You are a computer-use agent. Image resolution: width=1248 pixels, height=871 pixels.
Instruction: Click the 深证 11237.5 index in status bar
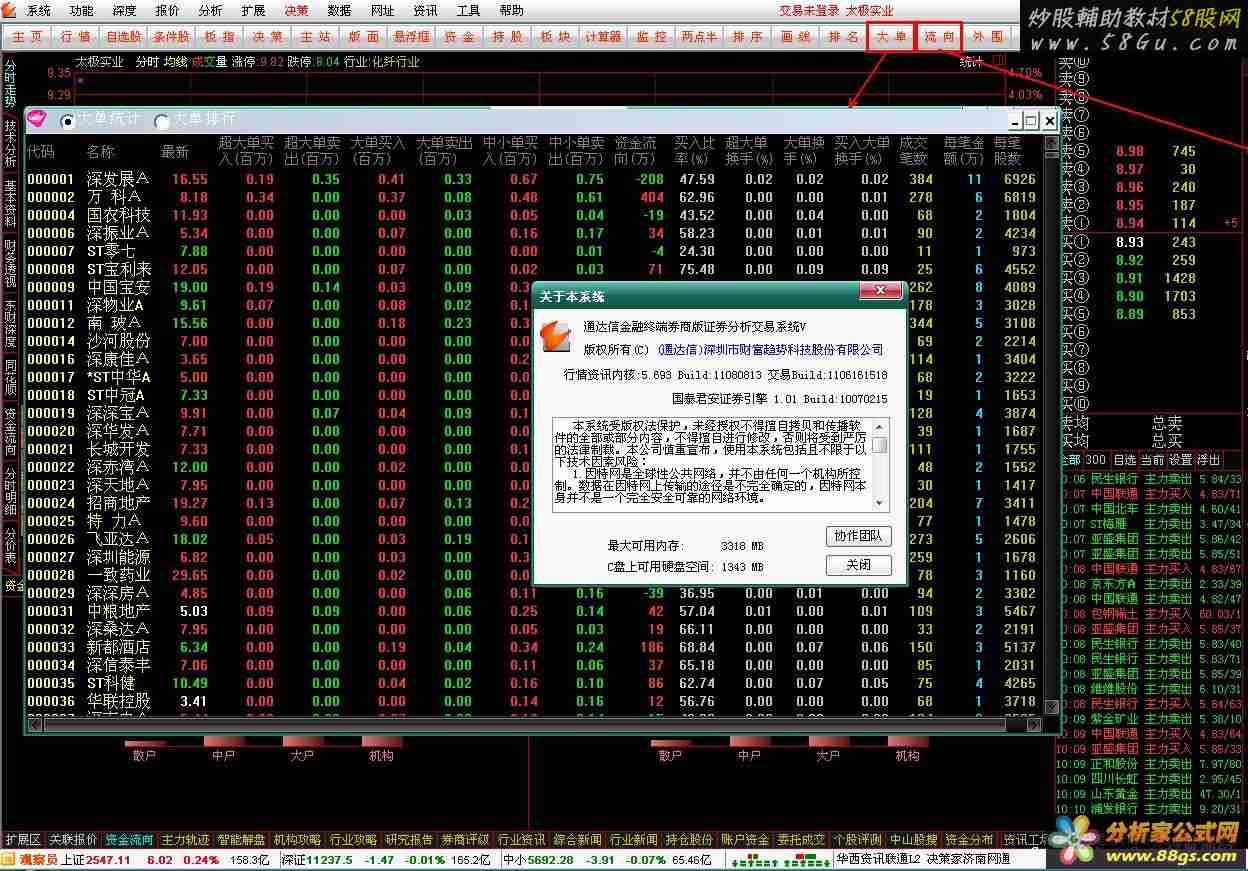coord(315,860)
